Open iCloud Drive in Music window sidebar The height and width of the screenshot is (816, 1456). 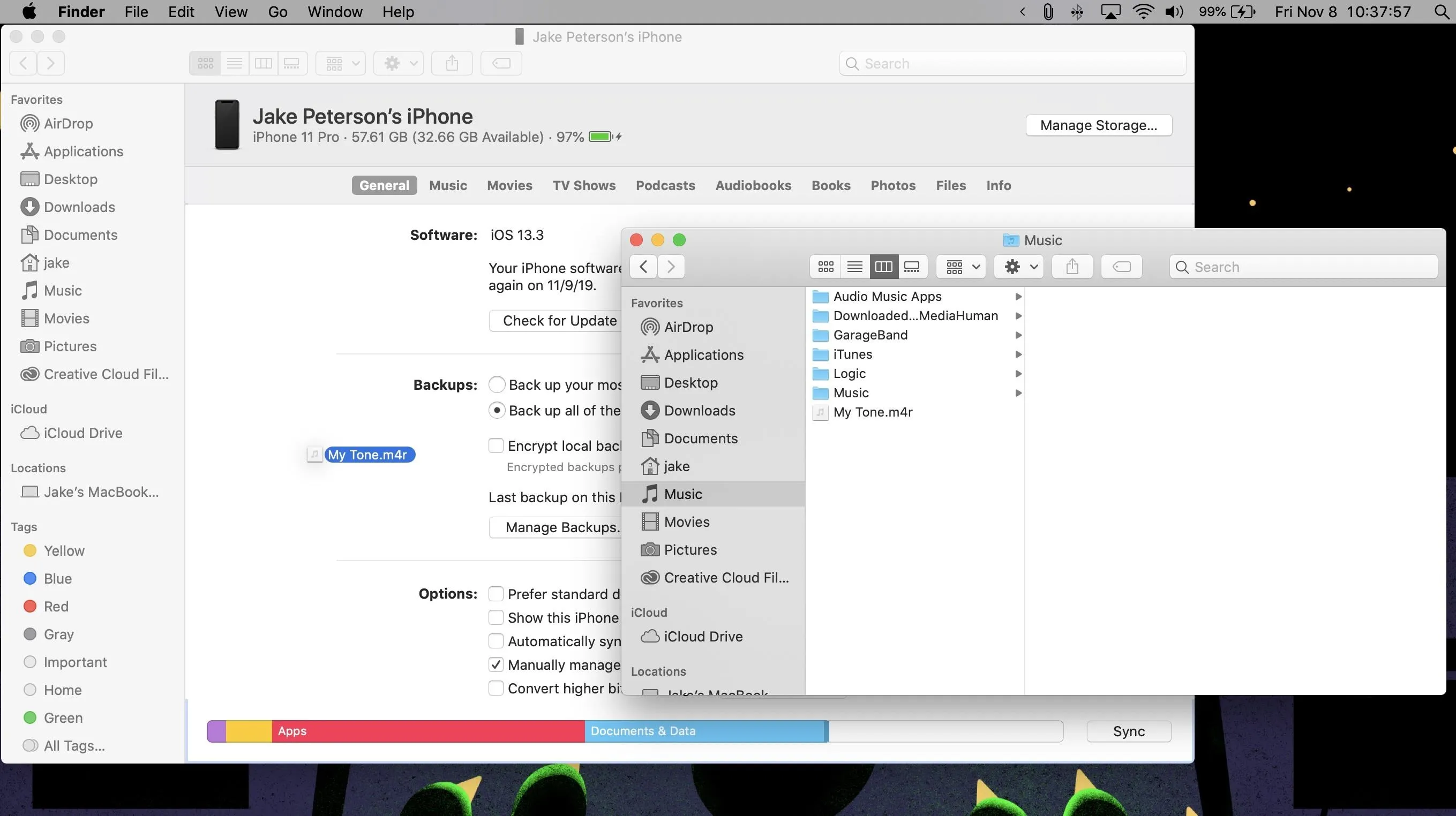(692, 637)
